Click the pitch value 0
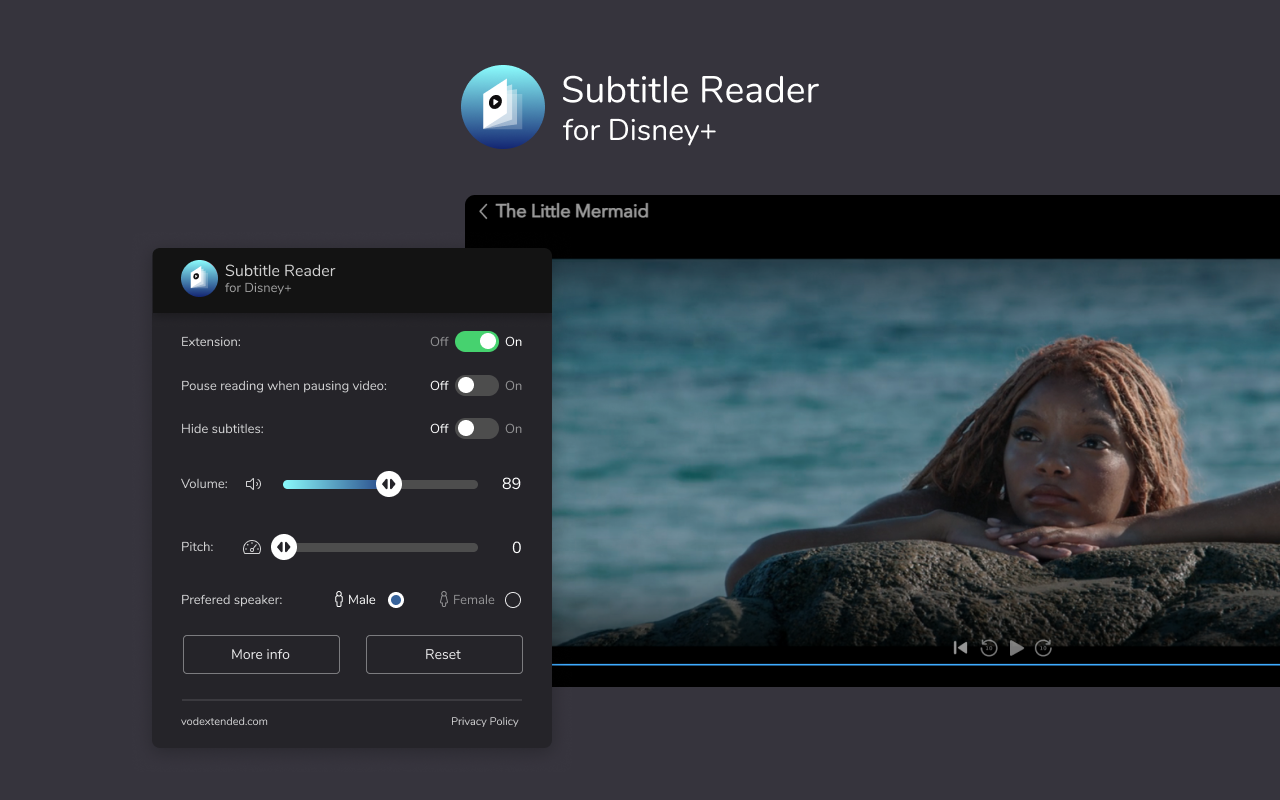Screen dimensions: 1280x800 point(517,548)
